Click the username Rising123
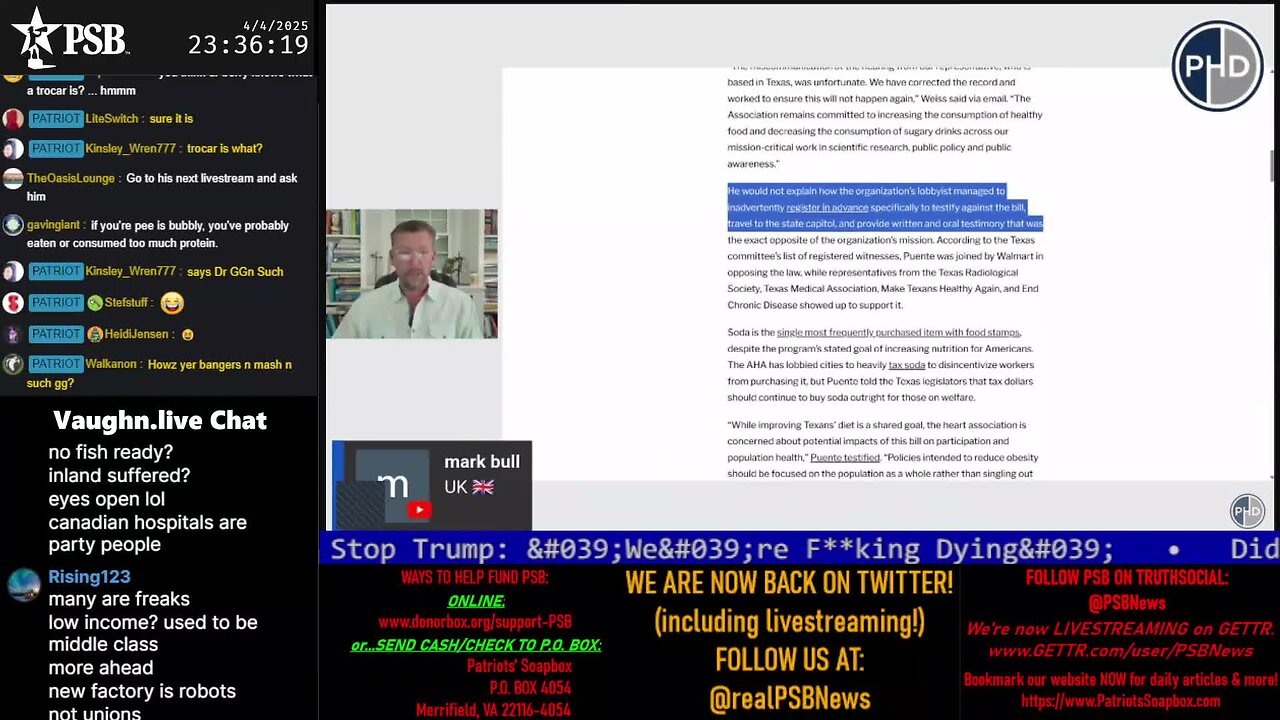Screen dimensions: 1280x720 (89, 576)
